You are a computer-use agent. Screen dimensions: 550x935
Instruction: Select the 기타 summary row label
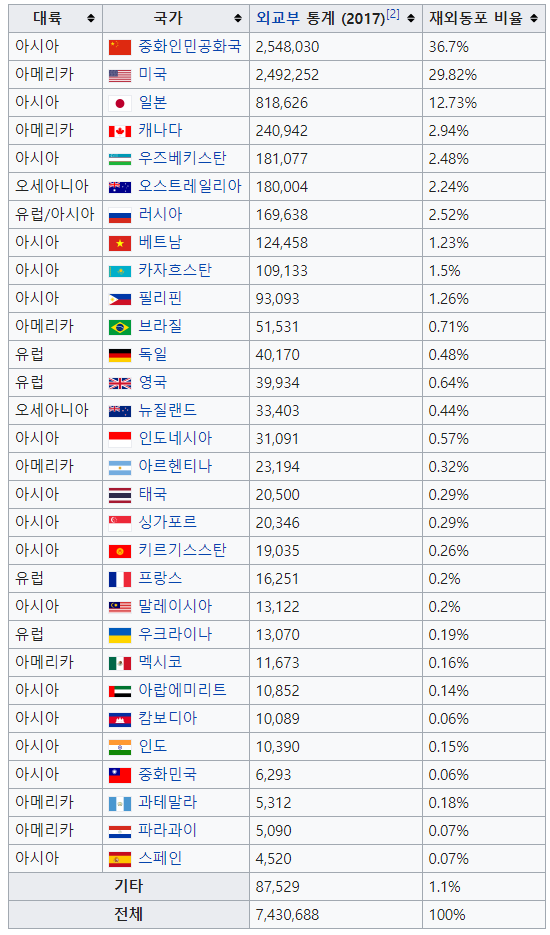(129, 887)
